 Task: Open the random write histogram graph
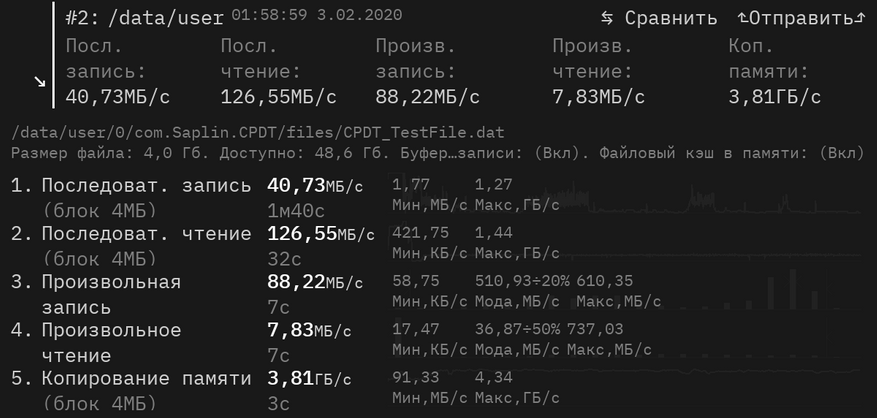pos(626,294)
